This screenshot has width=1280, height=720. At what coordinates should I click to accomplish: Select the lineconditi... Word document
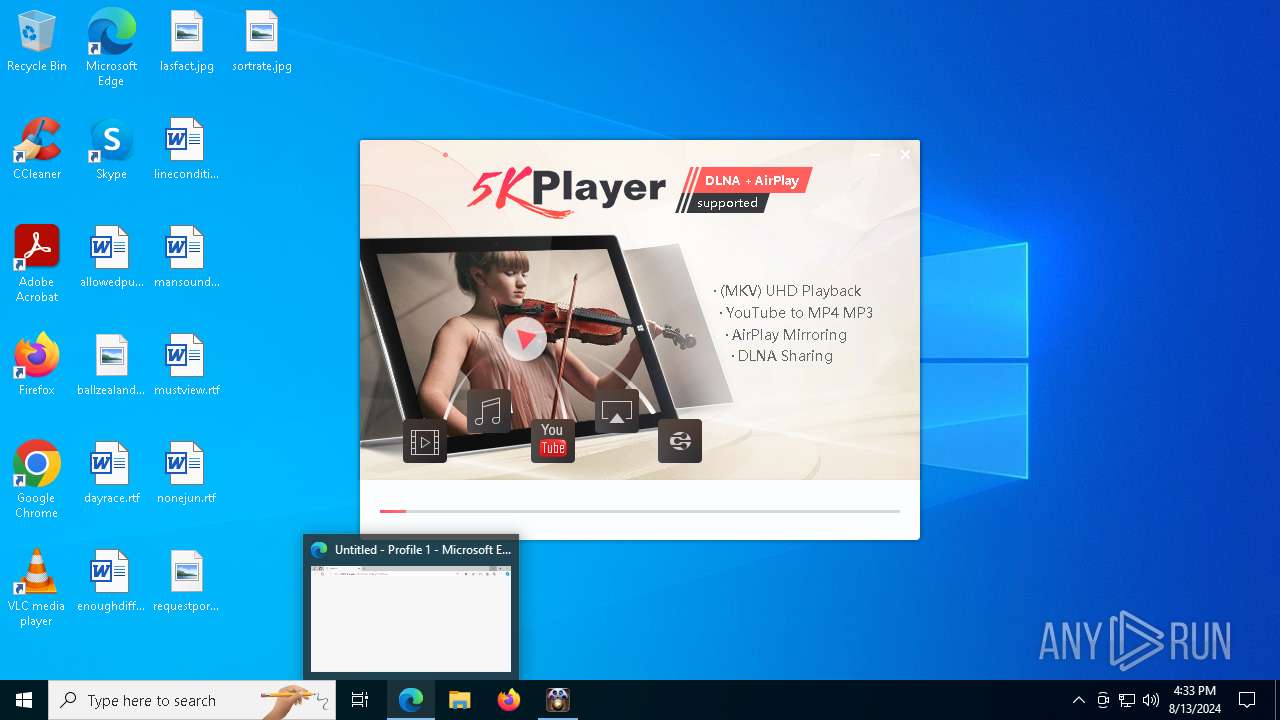pyautogui.click(x=186, y=150)
